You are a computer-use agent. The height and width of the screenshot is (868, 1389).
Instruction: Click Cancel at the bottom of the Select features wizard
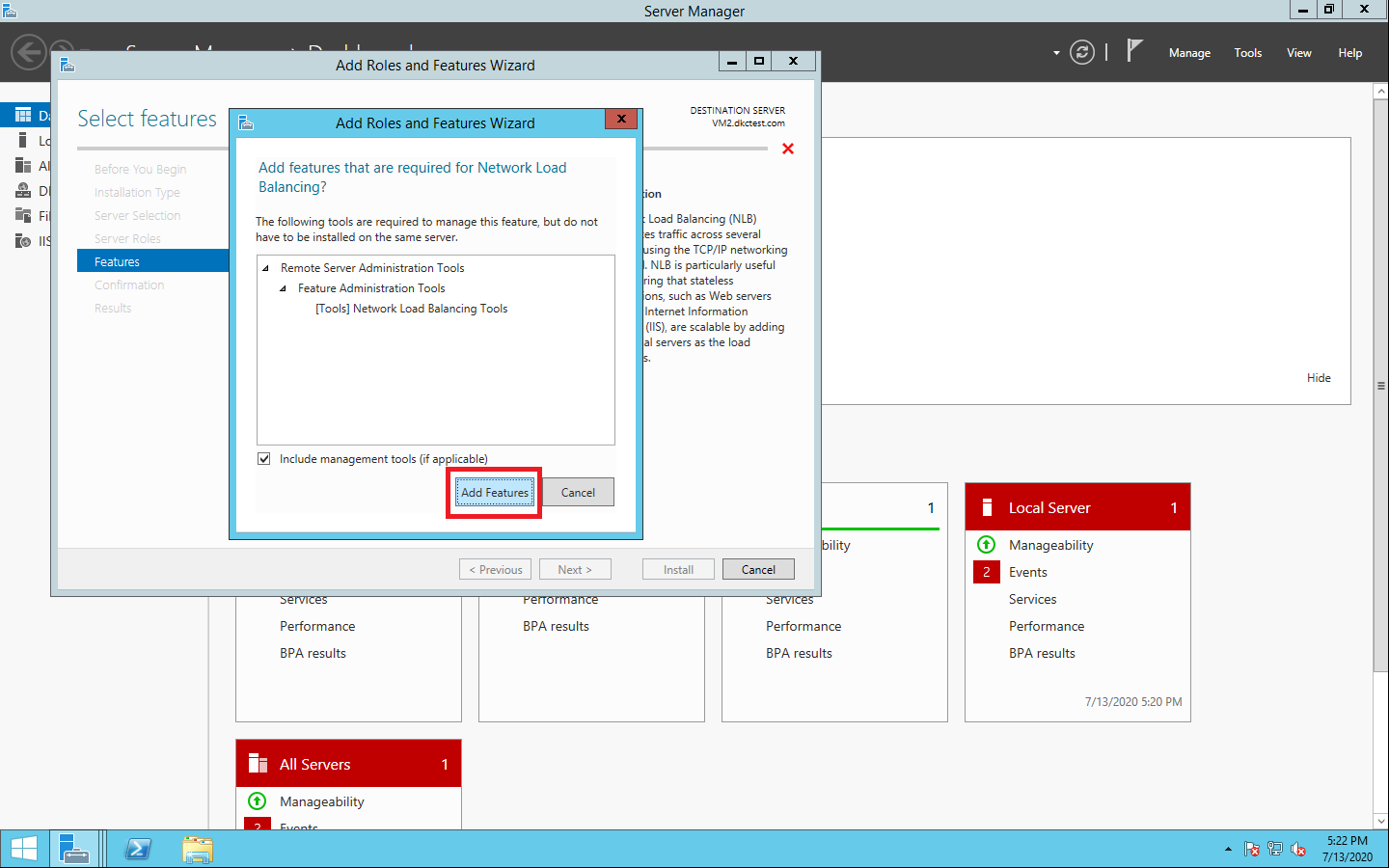pyautogui.click(x=758, y=570)
